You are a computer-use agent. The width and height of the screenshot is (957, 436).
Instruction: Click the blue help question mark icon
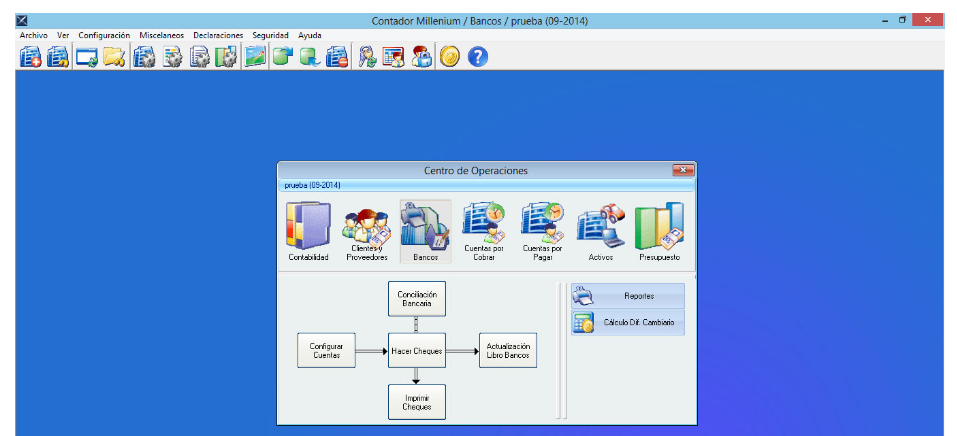coord(477,57)
